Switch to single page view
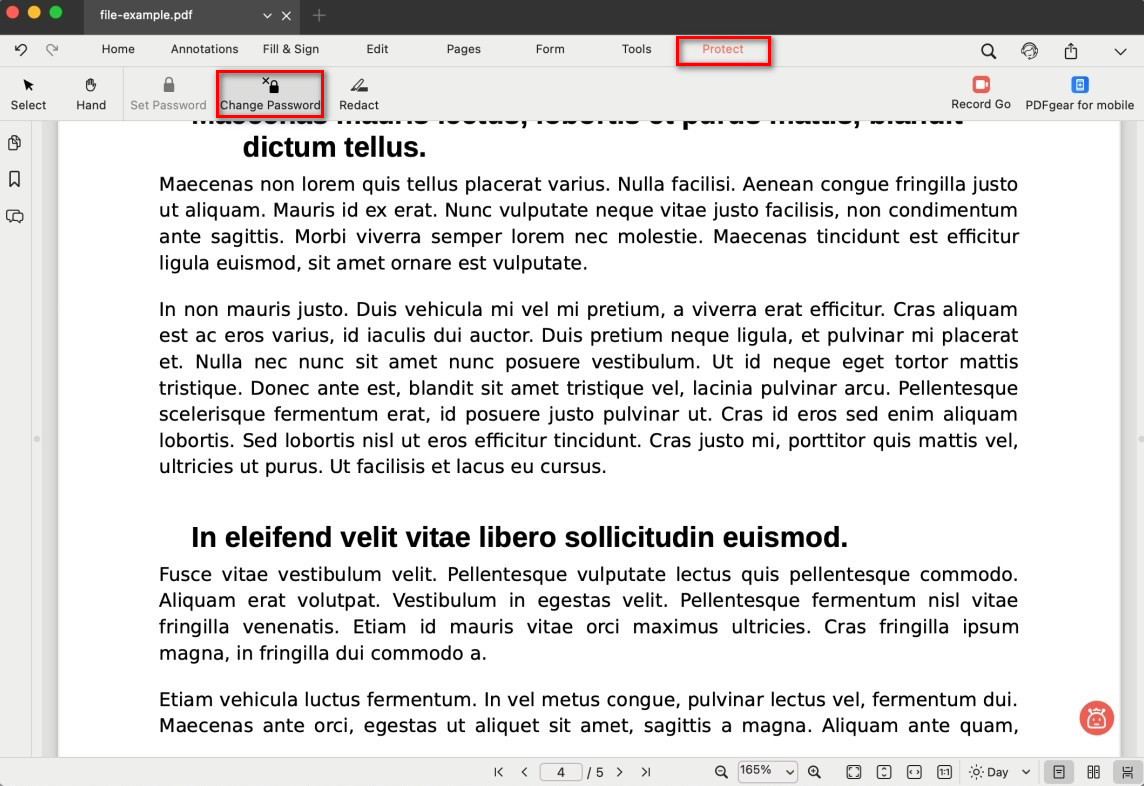 [x=1059, y=772]
